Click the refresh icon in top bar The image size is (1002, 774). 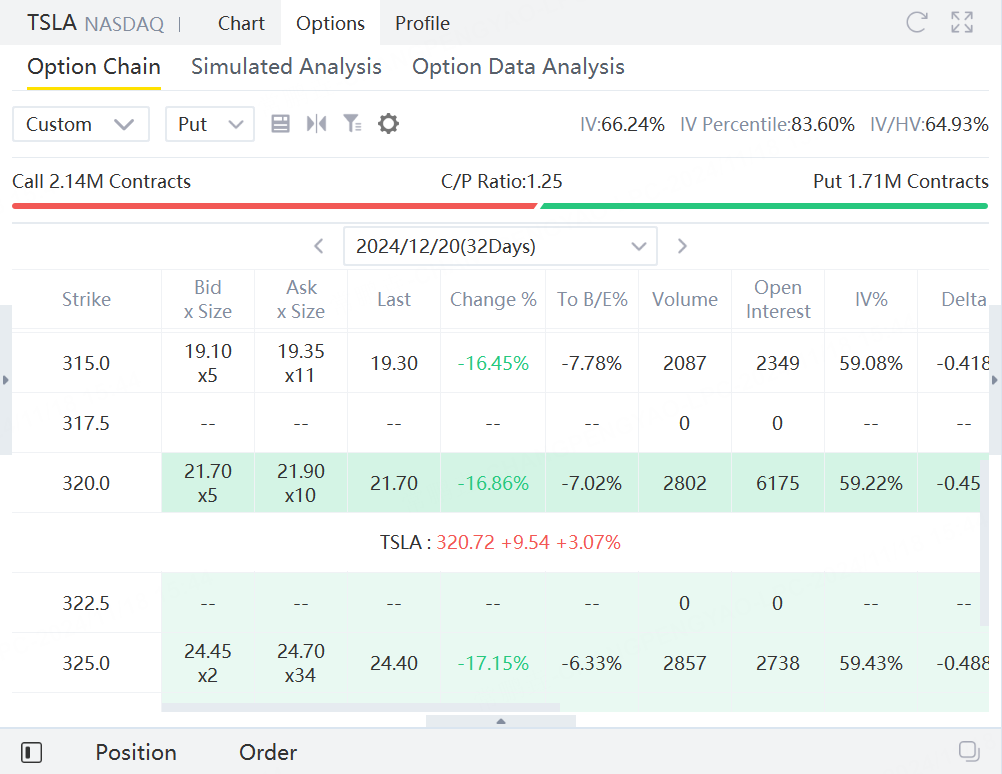916,23
